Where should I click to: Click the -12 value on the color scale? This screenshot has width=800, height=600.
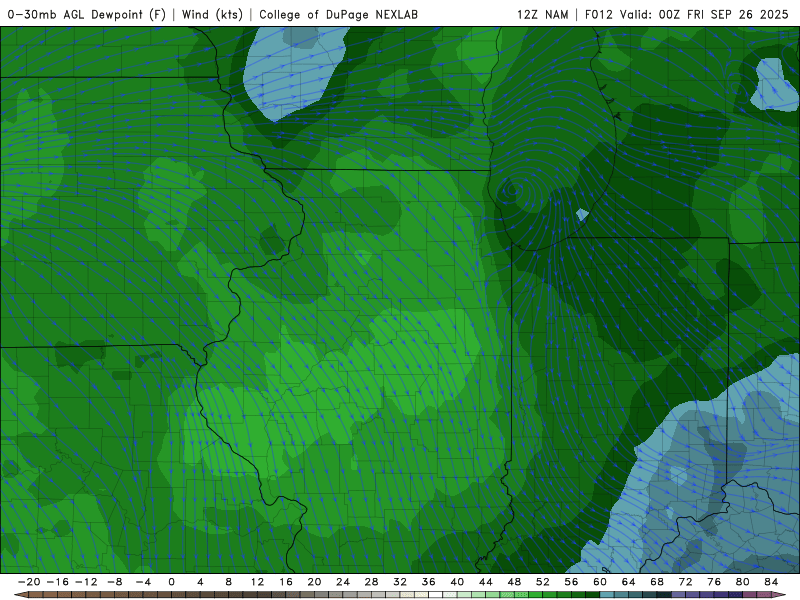(x=86, y=582)
